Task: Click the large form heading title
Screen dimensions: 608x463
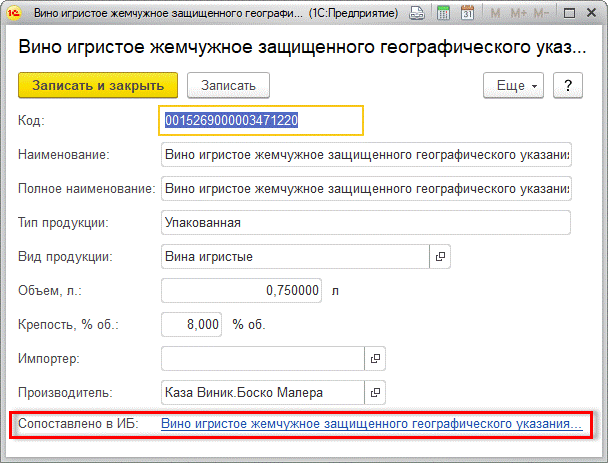Action: pyautogui.click(x=302, y=47)
